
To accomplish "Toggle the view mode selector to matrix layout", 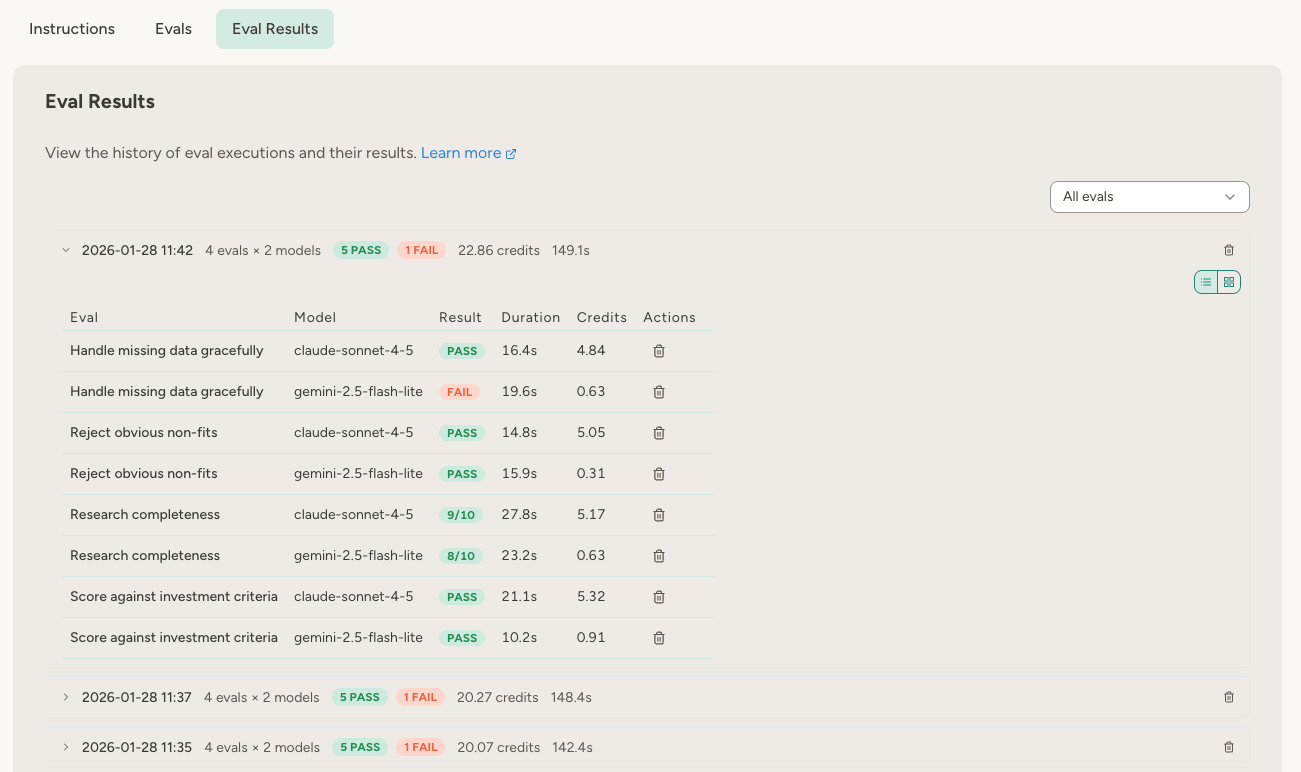I will [x=1229, y=282].
